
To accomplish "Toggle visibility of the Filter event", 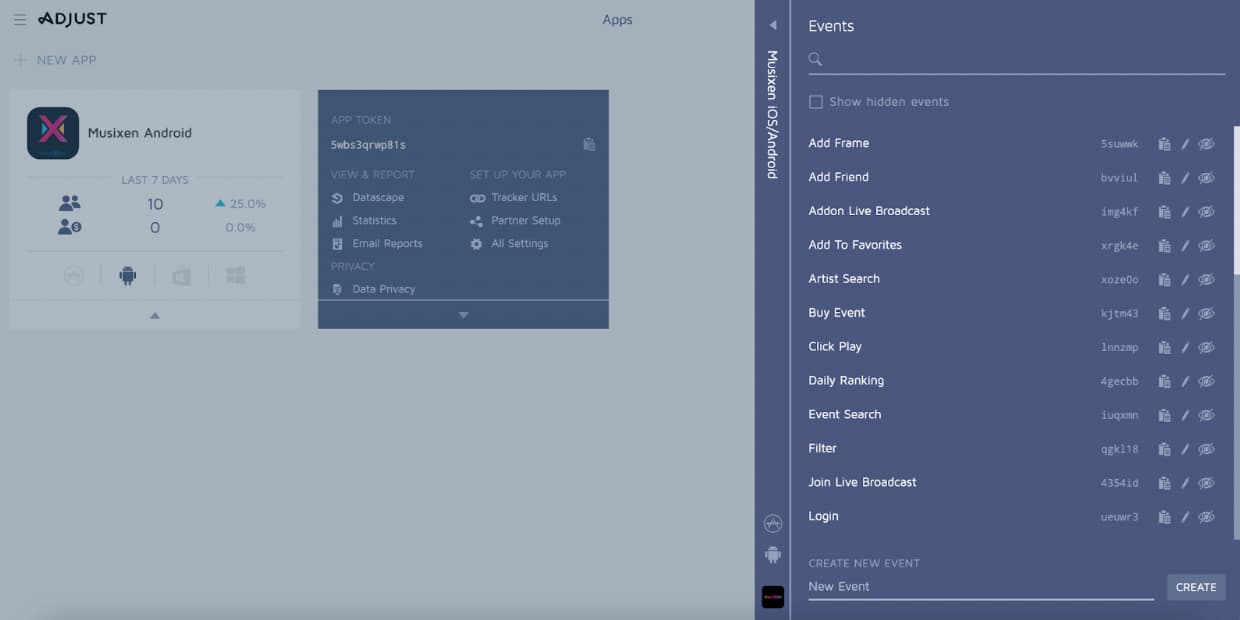I will point(1207,450).
